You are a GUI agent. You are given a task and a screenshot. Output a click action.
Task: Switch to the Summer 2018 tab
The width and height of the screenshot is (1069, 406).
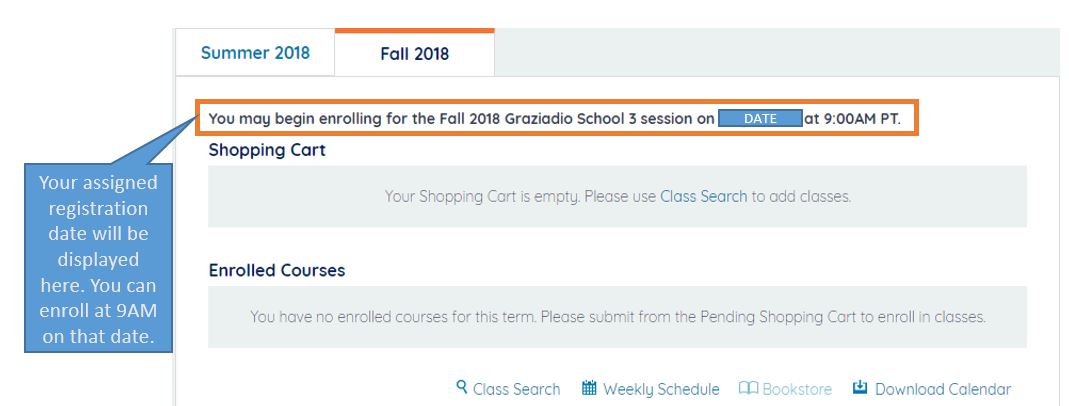255,53
